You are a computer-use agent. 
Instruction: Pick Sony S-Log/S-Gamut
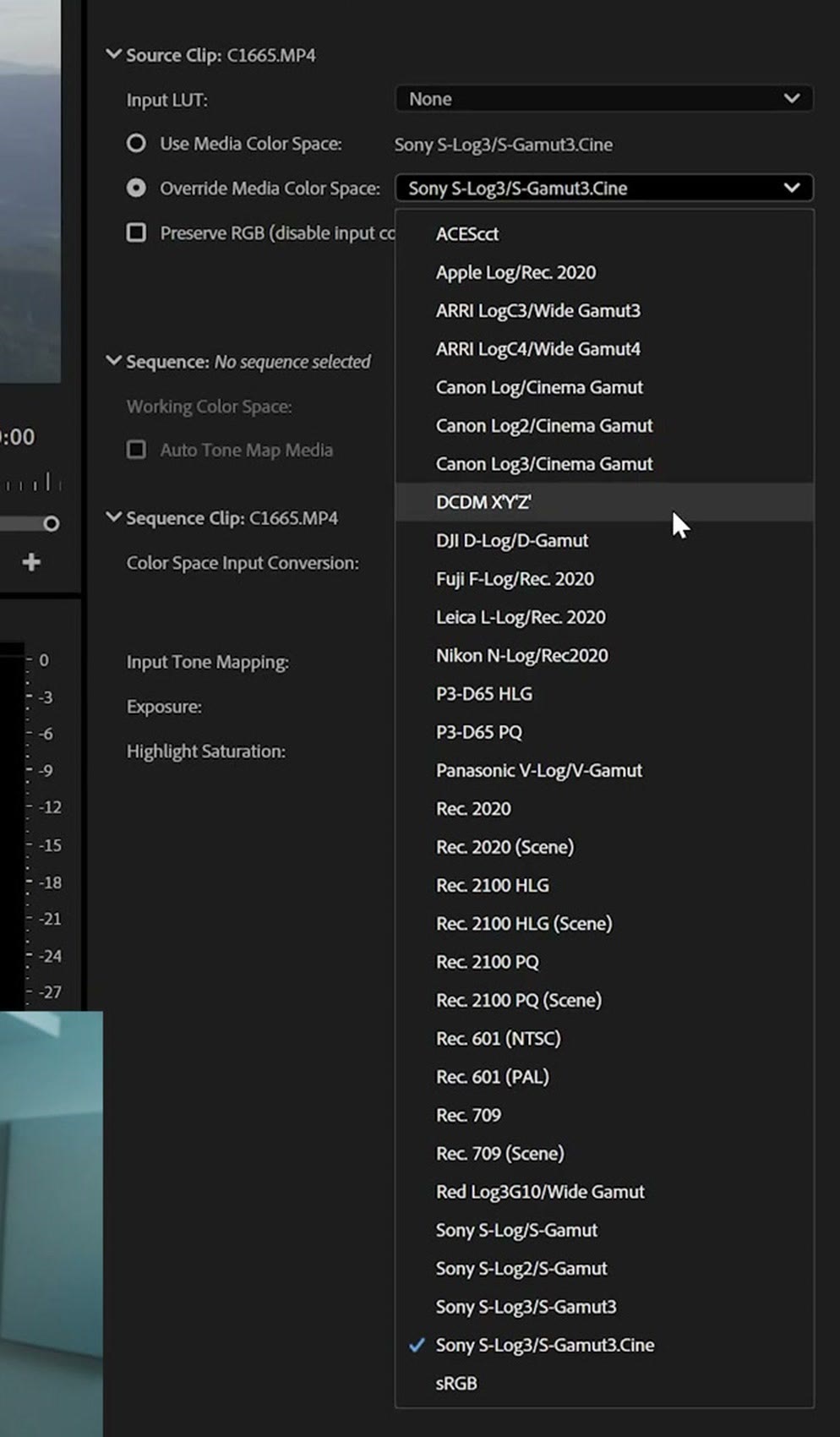tap(603, 1230)
